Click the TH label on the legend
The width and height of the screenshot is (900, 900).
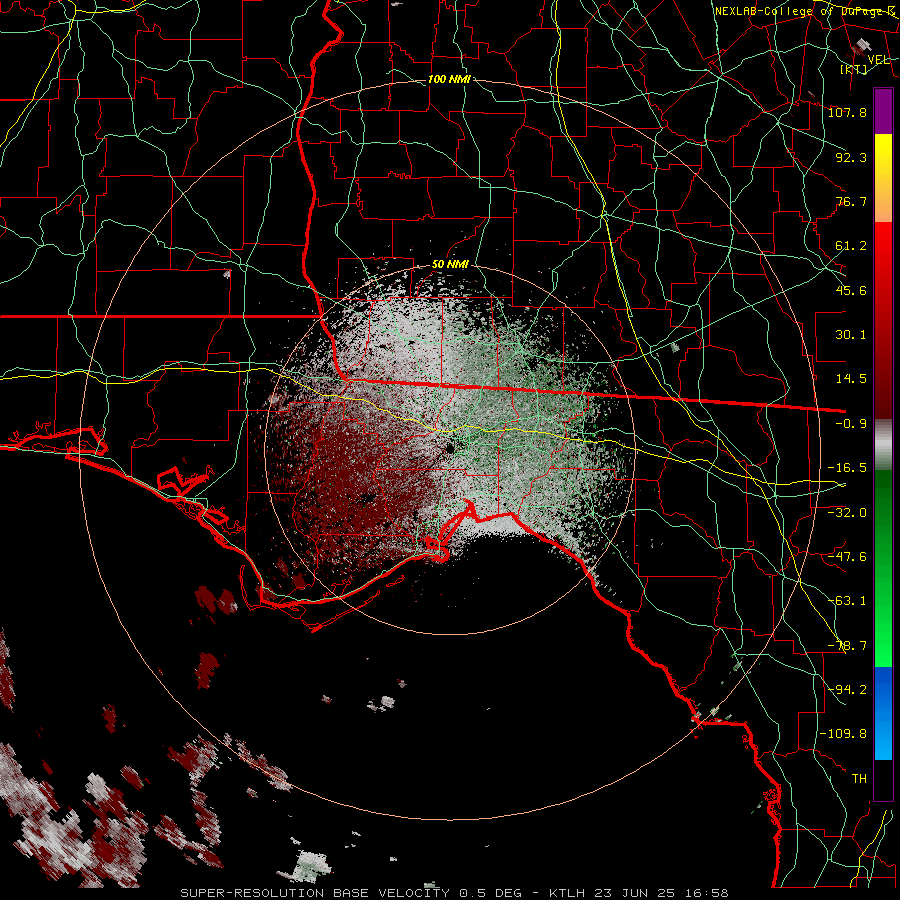tap(859, 779)
